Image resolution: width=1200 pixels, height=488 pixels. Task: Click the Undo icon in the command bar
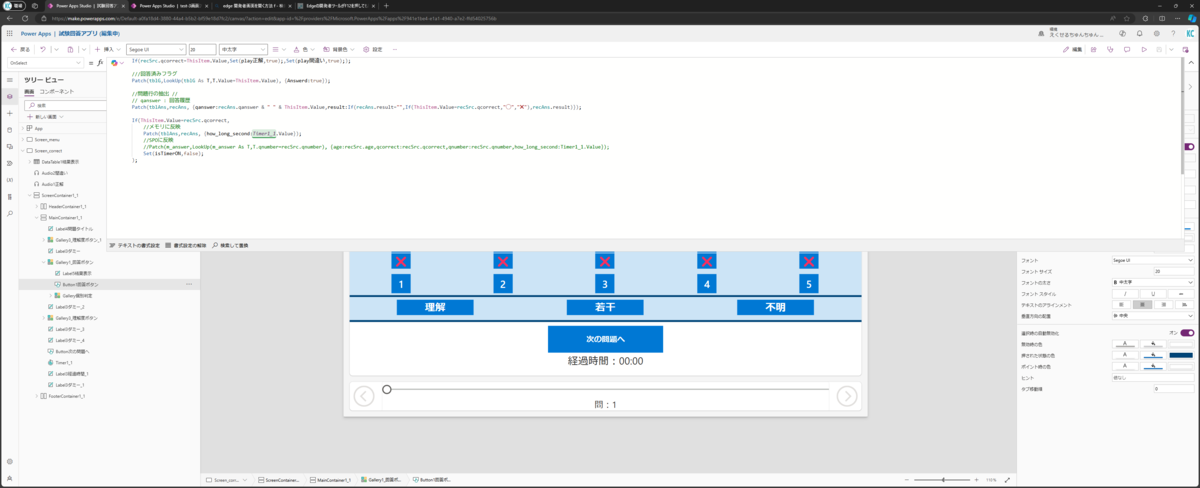(x=42, y=49)
